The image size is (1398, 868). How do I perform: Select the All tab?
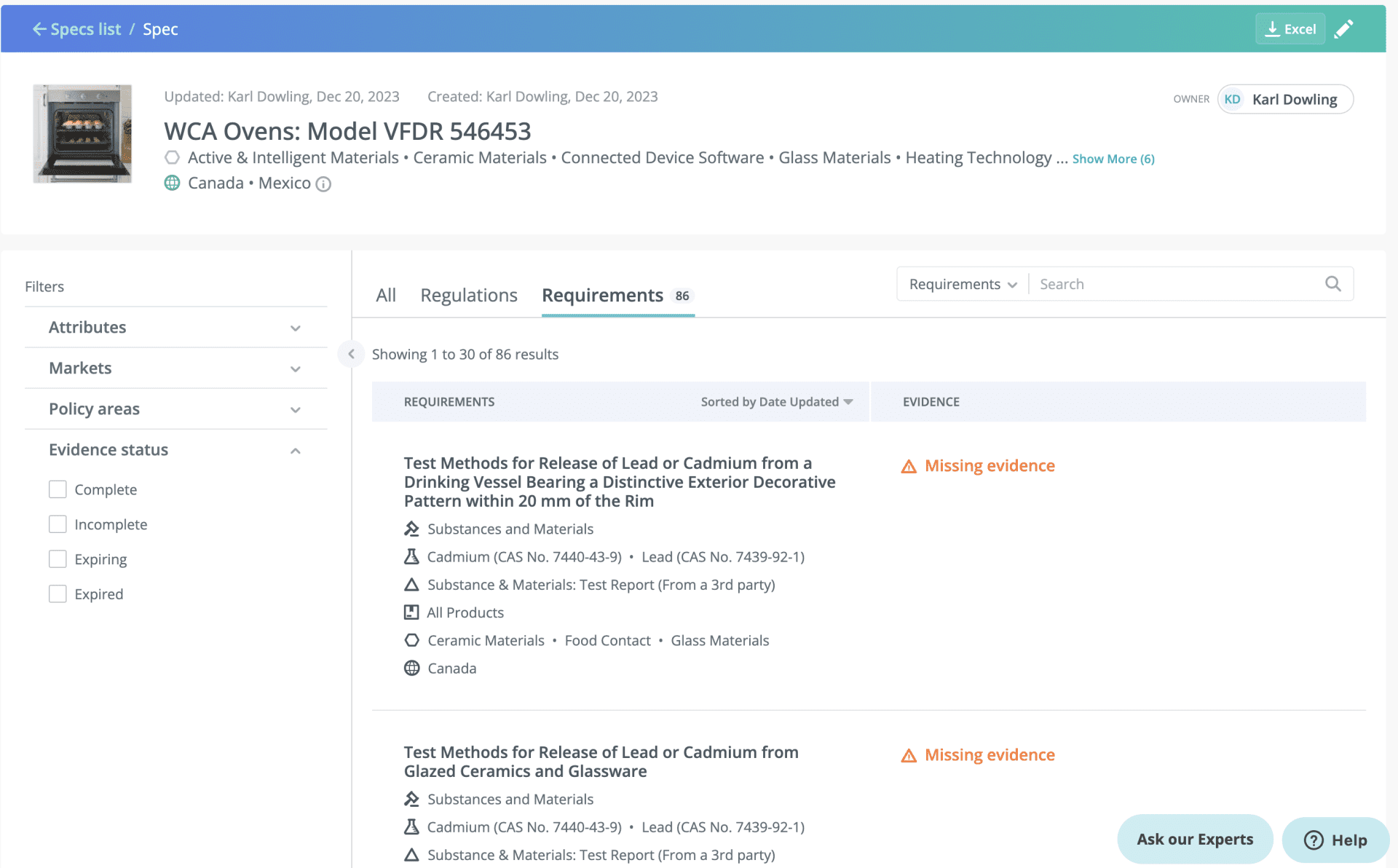click(x=386, y=295)
